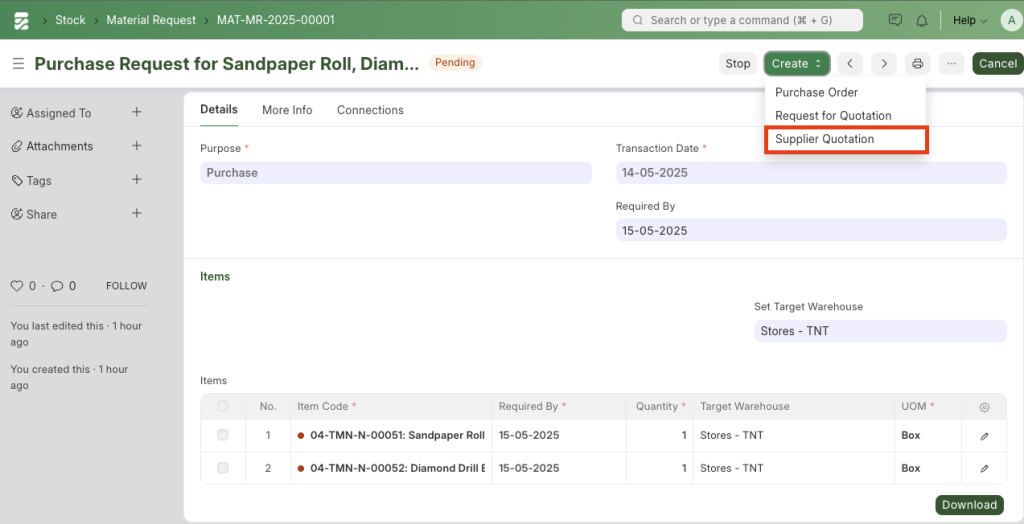Click the Required By date field
Image resolution: width=1024 pixels, height=524 pixels.
[x=811, y=230]
